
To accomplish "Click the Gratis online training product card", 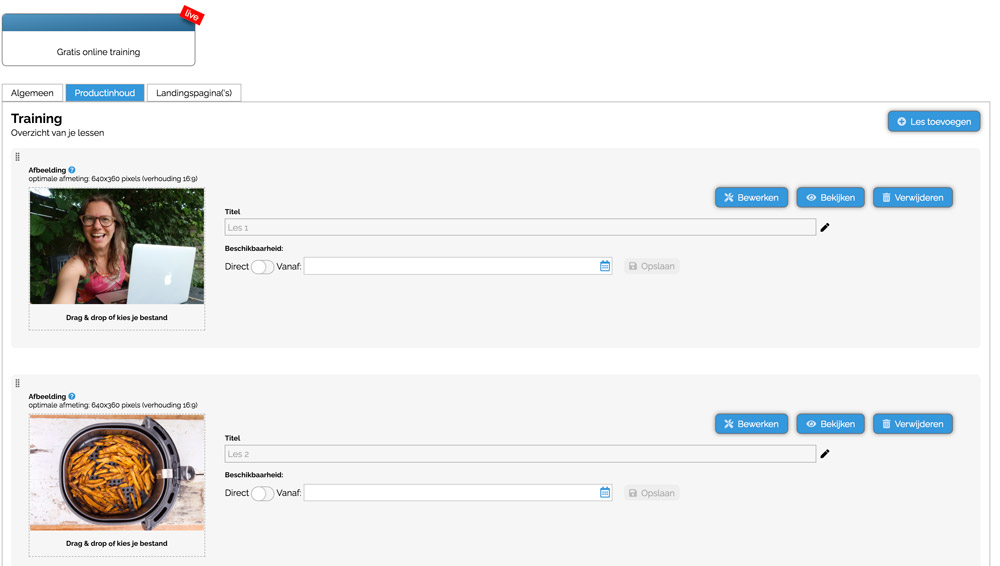I will [x=98, y=40].
